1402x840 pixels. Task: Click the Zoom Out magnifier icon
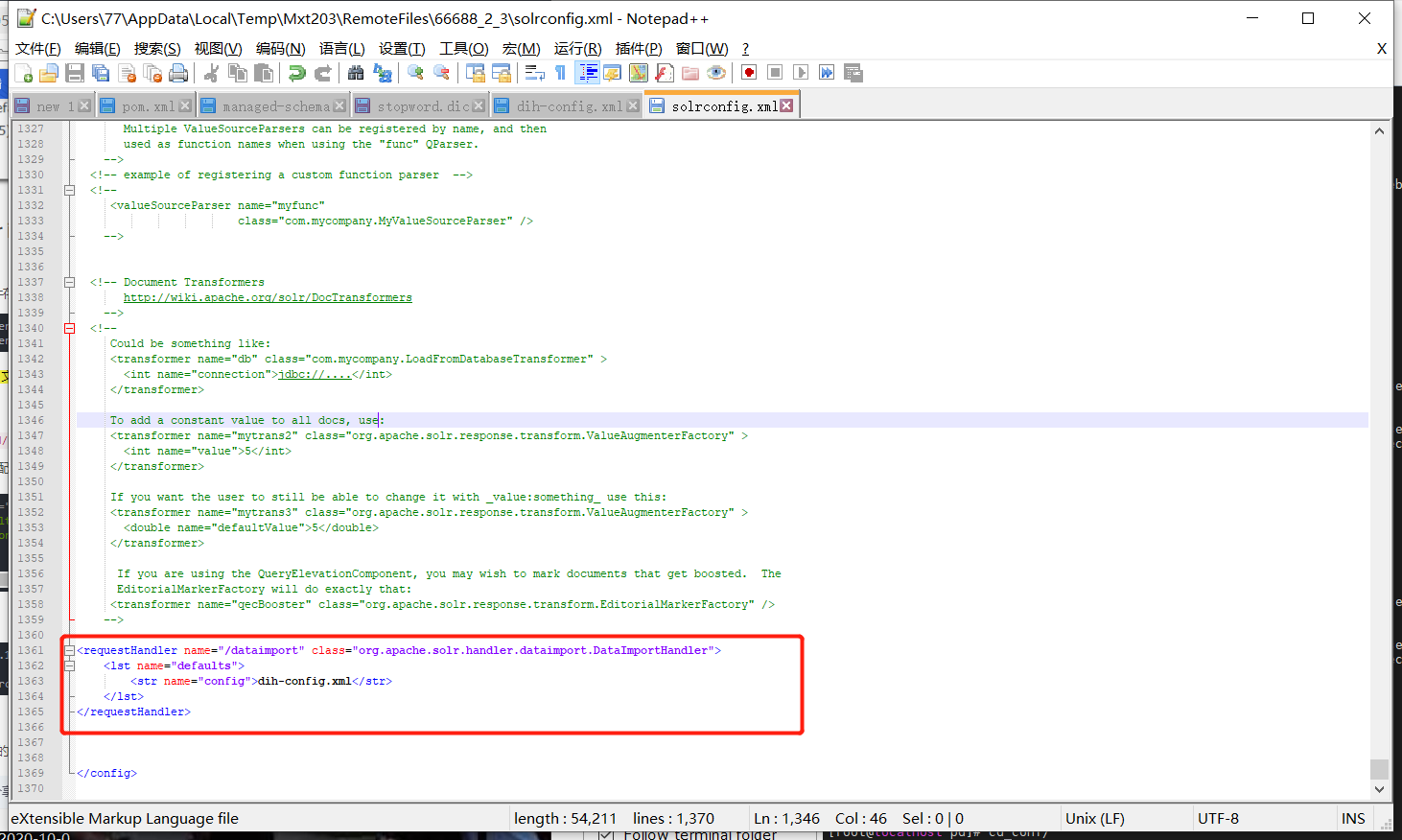point(441,73)
